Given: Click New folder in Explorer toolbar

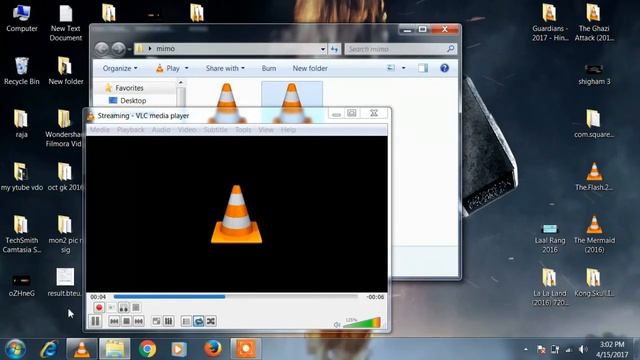Looking at the screenshot, I should click(310, 68).
